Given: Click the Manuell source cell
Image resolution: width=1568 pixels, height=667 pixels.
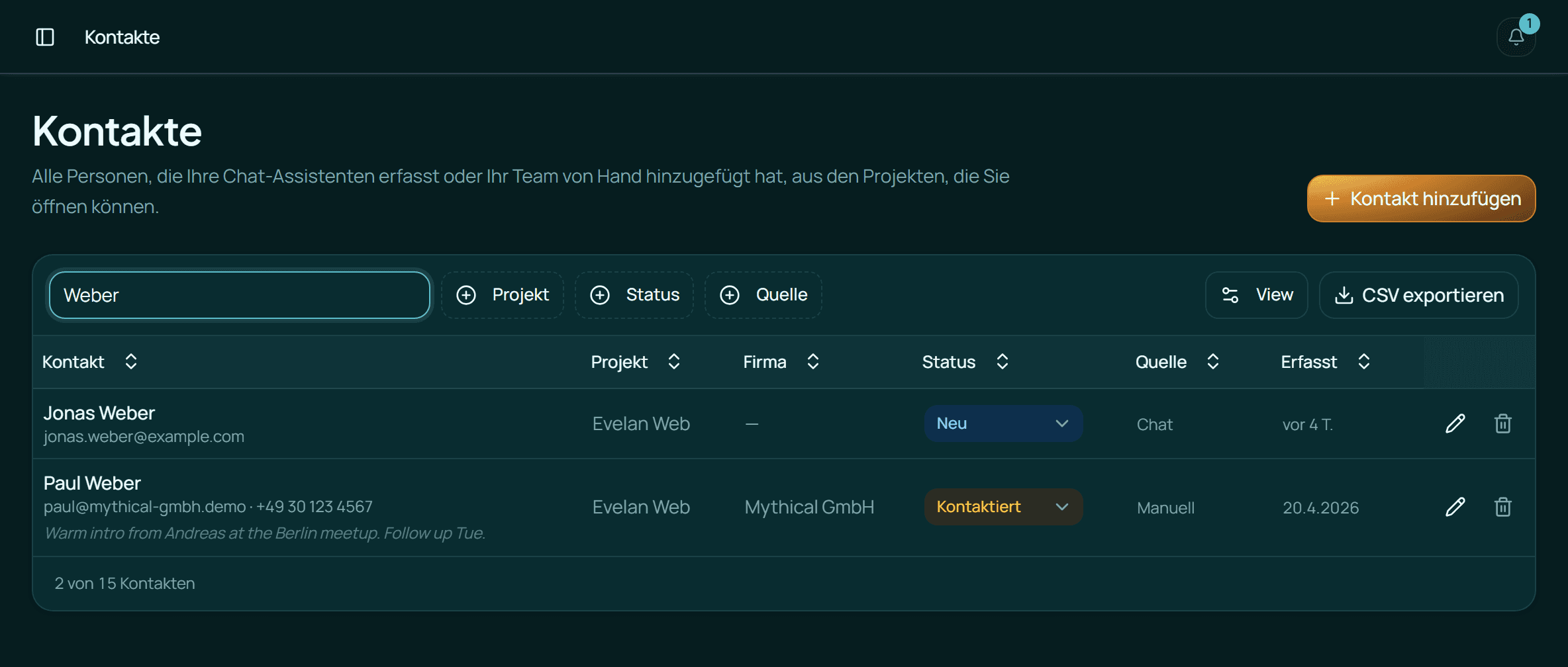Looking at the screenshot, I should pyautogui.click(x=1165, y=508).
